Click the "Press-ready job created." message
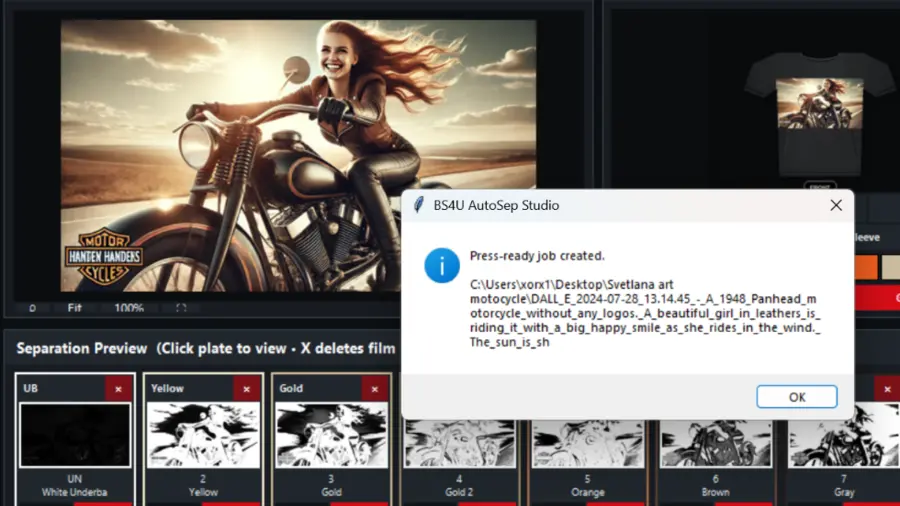The height and width of the screenshot is (506, 900). click(537, 256)
